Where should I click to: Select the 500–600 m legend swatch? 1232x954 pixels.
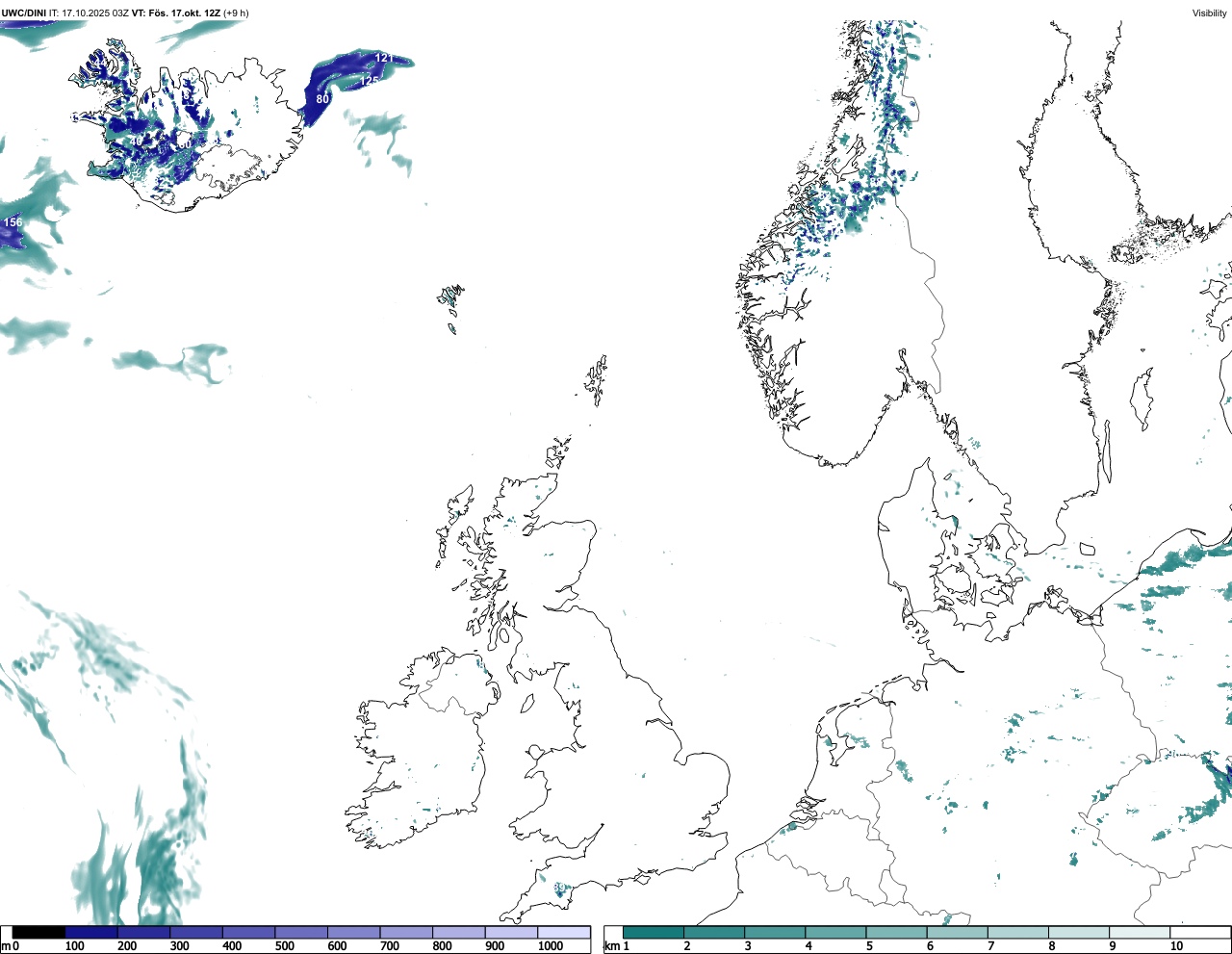301,933
